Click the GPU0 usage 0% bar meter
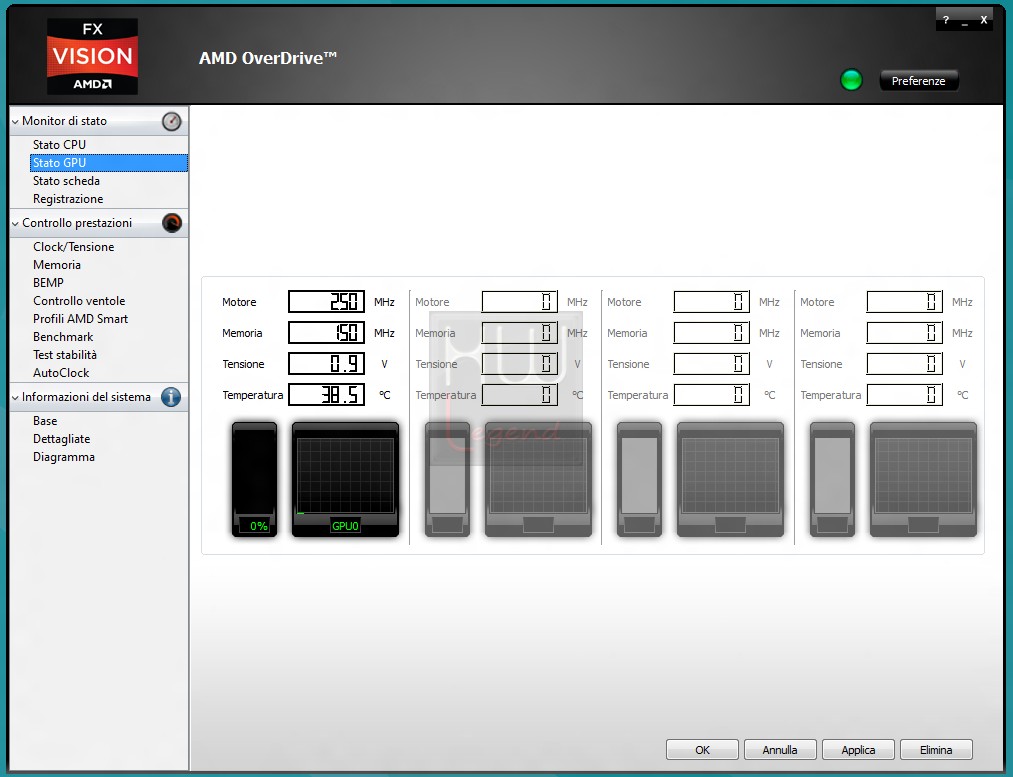The width and height of the screenshot is (1013, 777). [255, 479]
